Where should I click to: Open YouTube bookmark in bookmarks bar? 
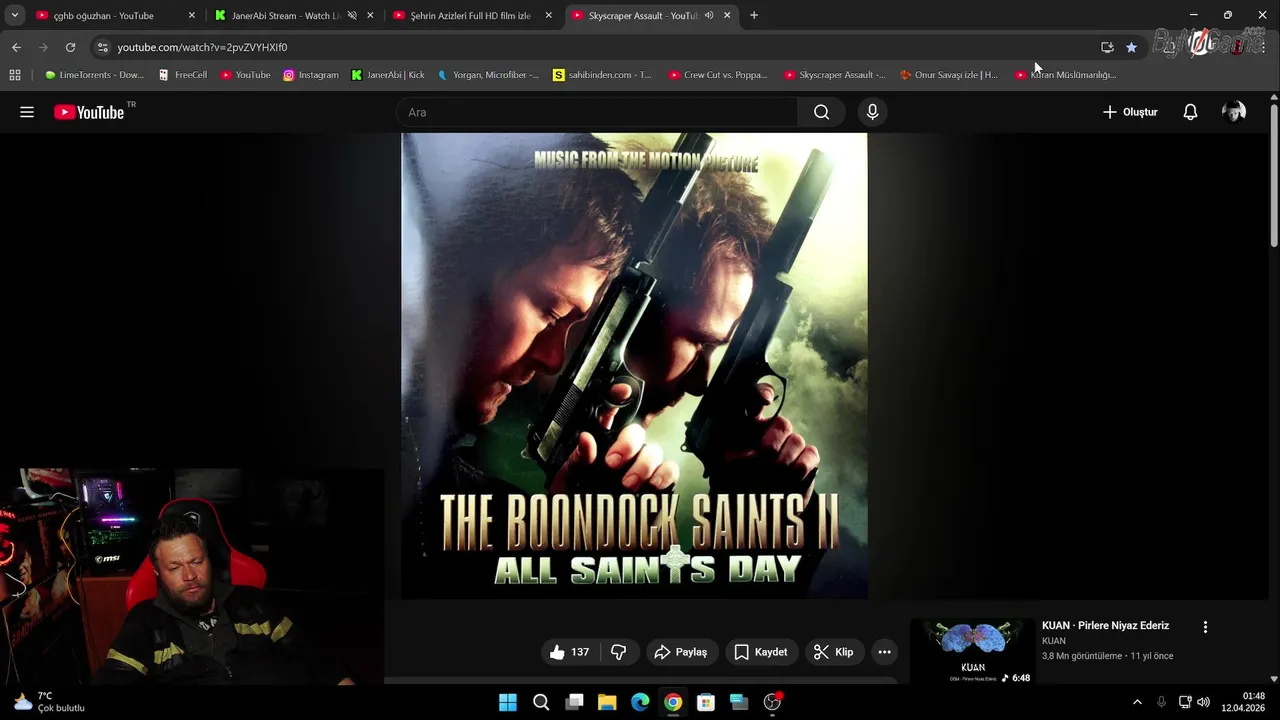pyautogui.click(x=245, y=75)
